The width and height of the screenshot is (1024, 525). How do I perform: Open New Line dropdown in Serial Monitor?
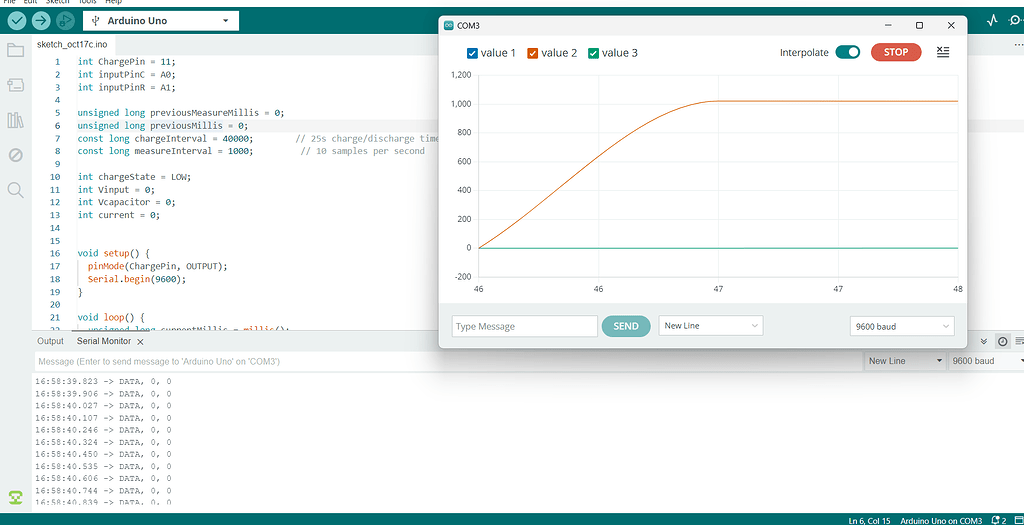click(905, 361)
